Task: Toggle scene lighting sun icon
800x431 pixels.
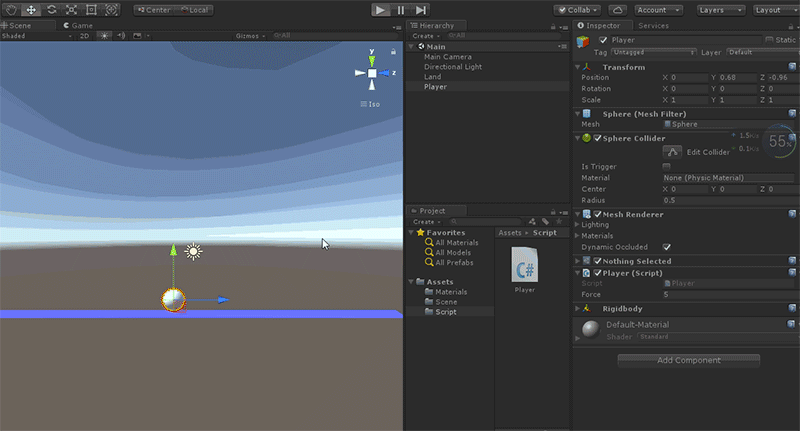Action: pyautogui.click(x=105, y=36)
